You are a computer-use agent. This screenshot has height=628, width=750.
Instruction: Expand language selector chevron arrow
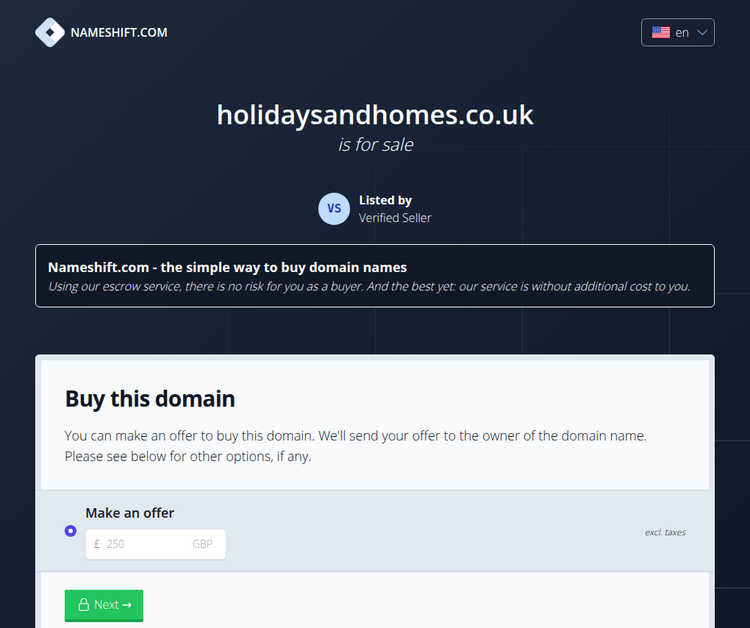702,32
